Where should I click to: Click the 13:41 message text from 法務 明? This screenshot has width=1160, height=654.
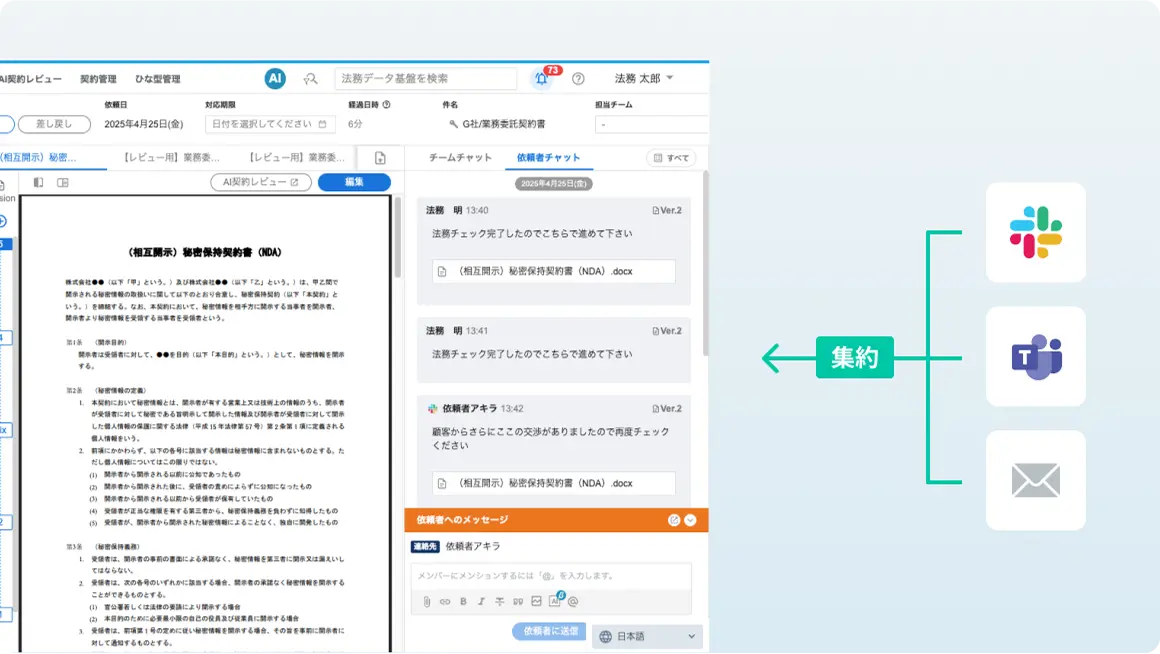point(532,354)
